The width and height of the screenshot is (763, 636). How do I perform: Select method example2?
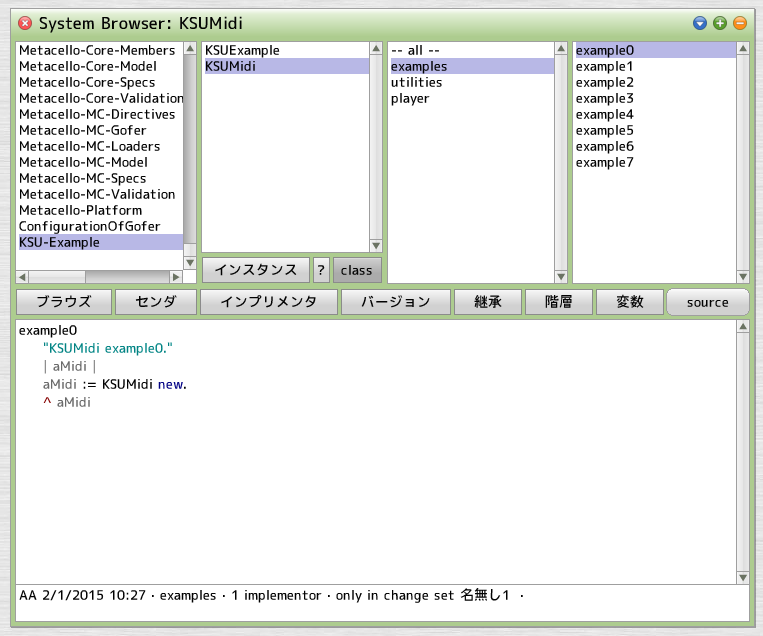(x=655, y=82)
